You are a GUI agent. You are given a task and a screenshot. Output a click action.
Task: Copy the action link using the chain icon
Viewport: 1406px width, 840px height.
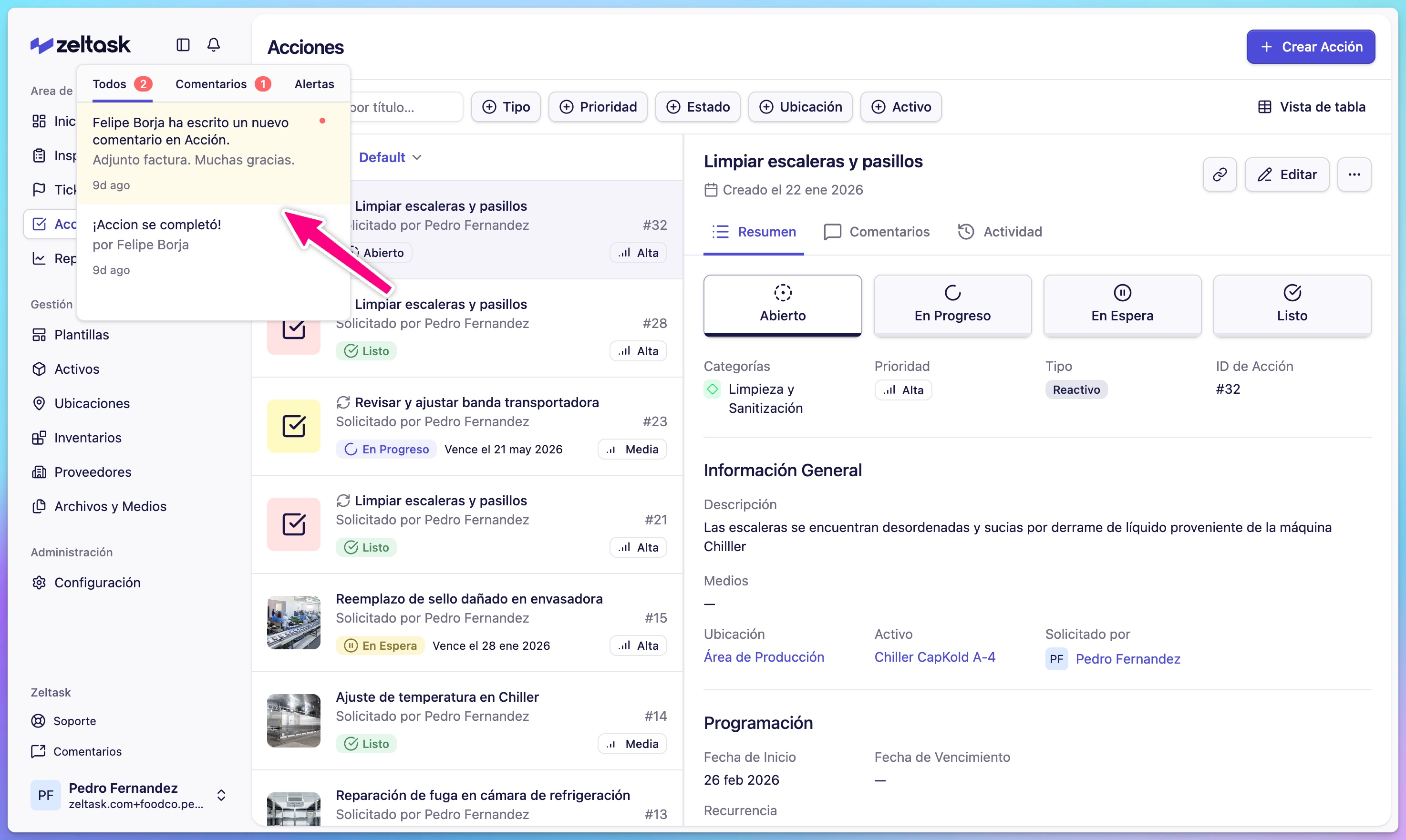pos(1220,174)
